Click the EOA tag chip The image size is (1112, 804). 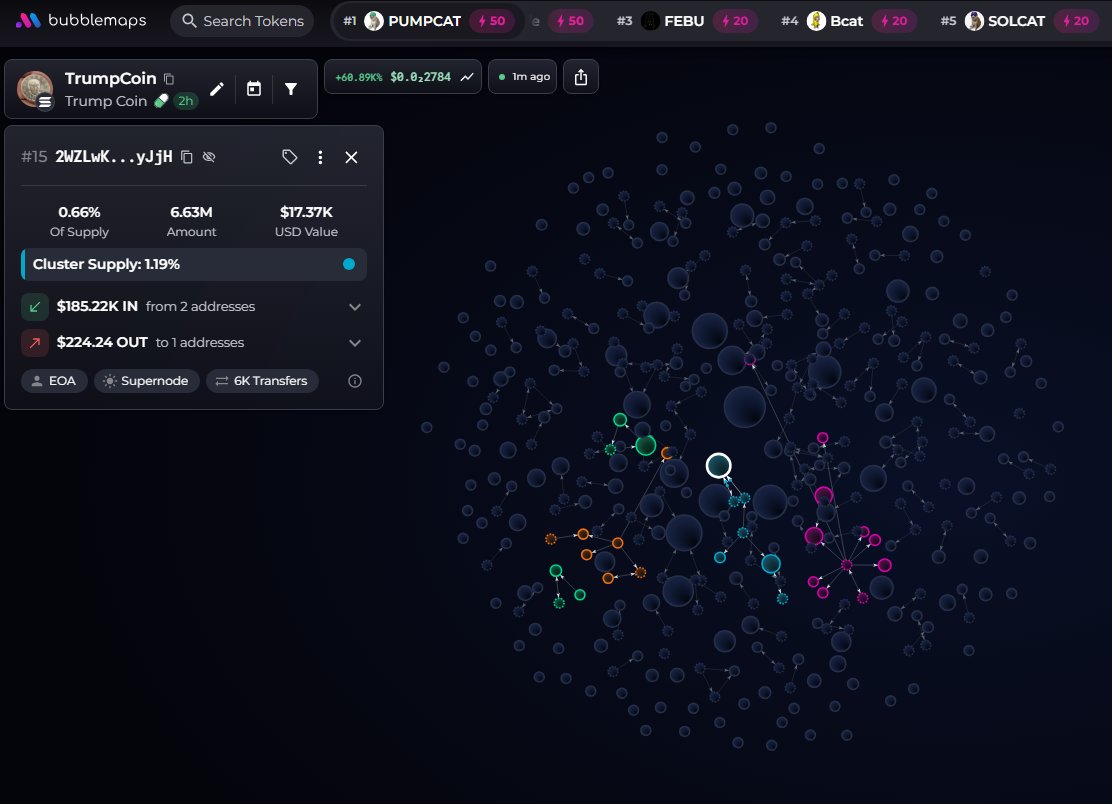tap(54, 381)
